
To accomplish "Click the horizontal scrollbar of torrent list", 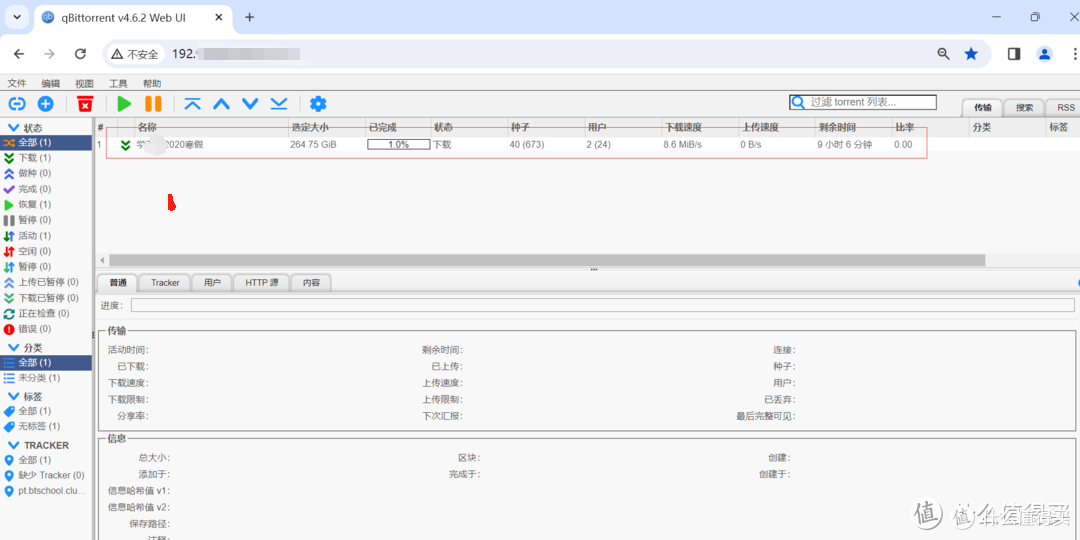I will pos(547,260).
